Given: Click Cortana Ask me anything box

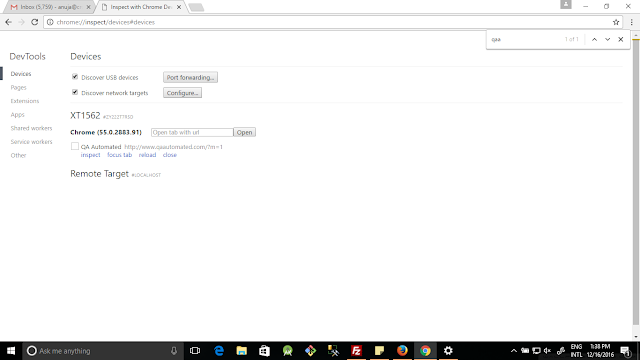Looking at the screenshot, I should click(102, 351).
